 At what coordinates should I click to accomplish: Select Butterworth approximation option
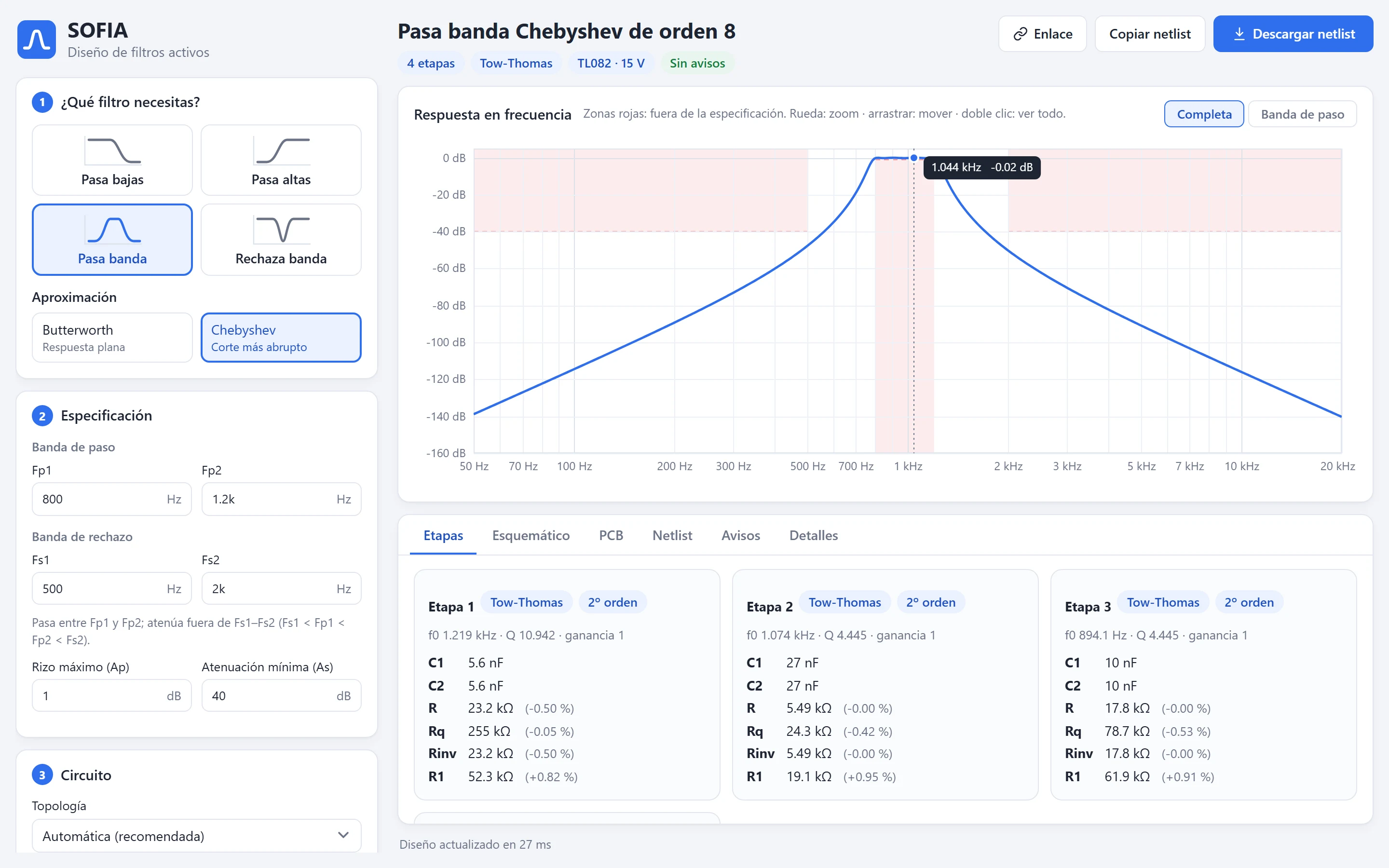tap(112, 338)
